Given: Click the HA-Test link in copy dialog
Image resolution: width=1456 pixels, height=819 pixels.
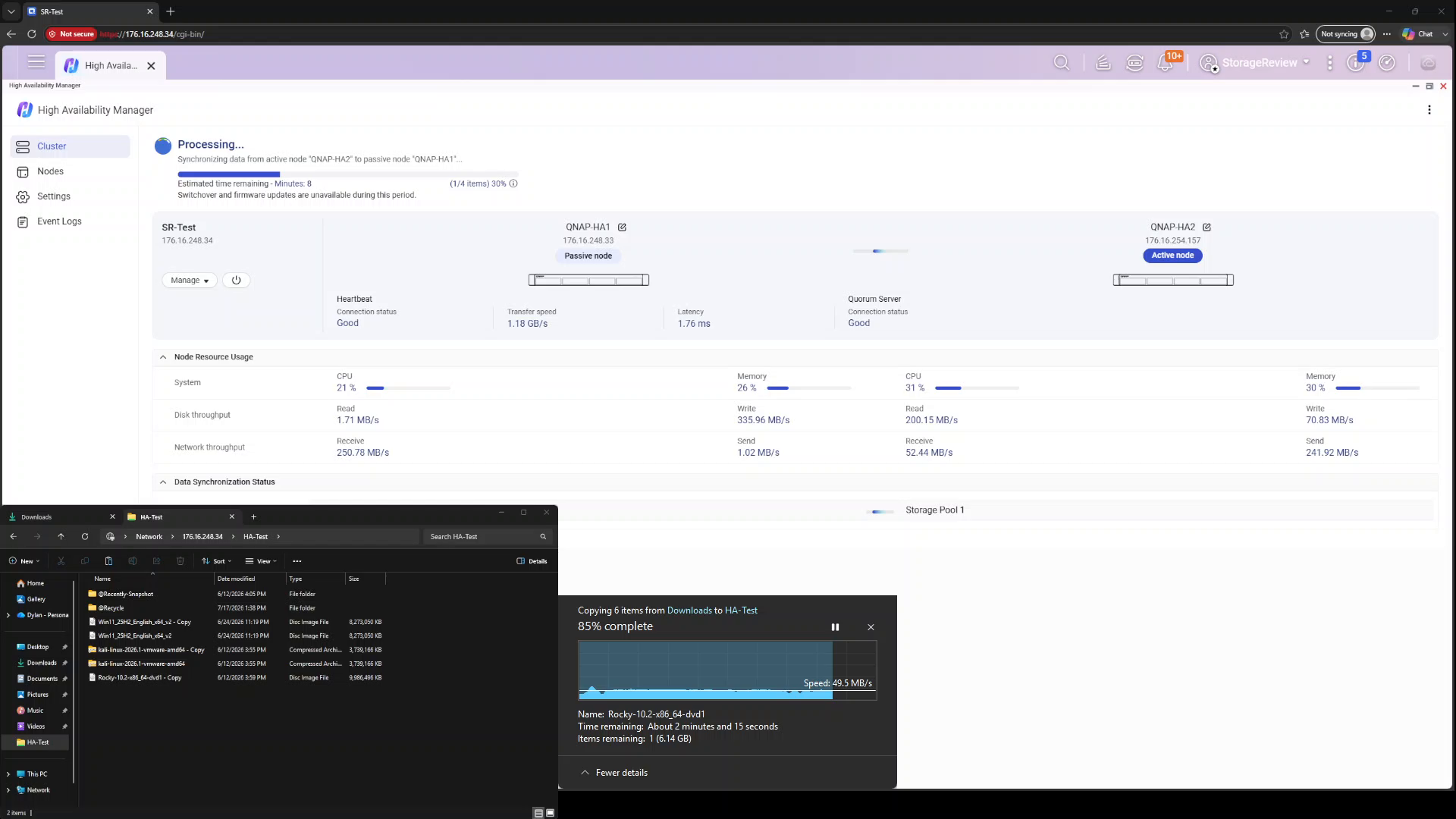Looking at the screenshot, I should click(741, 610).
